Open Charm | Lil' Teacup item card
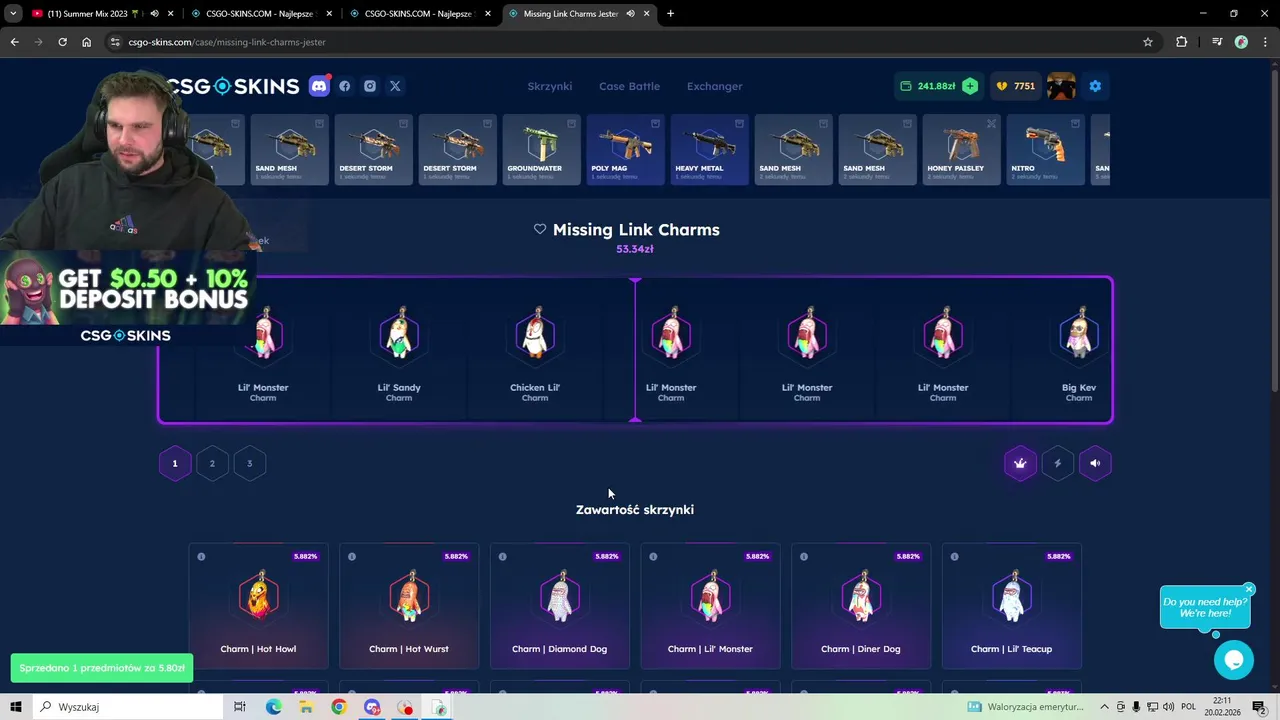 pos(1011,606)
